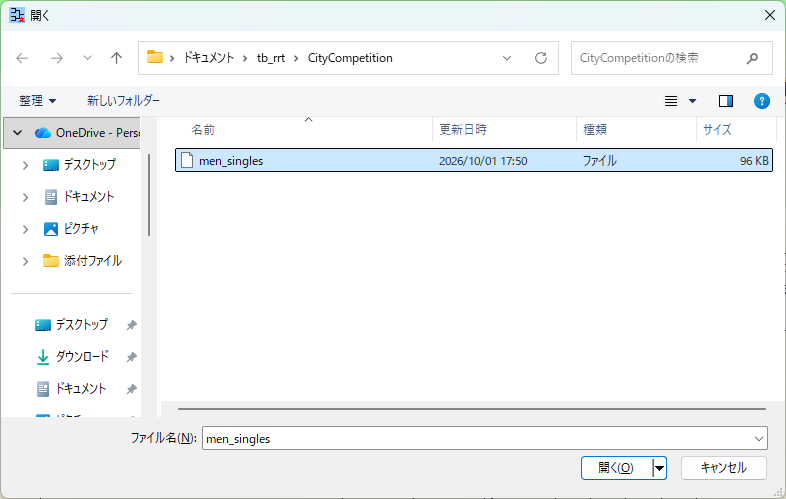Screen dimensions: 786x499
Task: Select 添付ファイル folder in tree
Action: pyautogui.click(x=82, y=261)
